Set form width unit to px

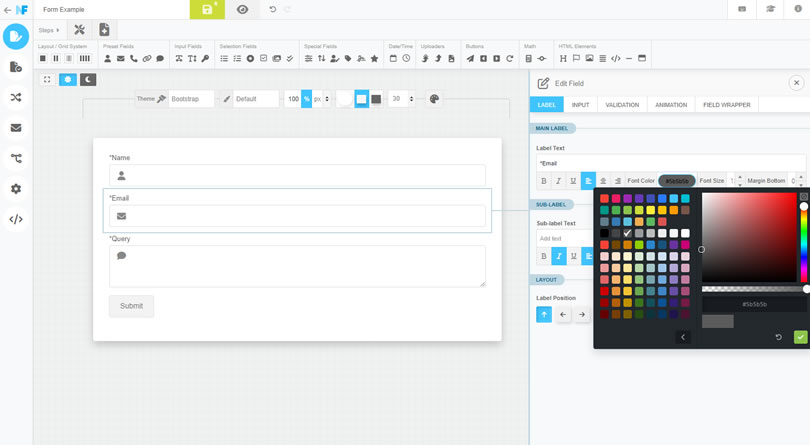coord(317,99)
